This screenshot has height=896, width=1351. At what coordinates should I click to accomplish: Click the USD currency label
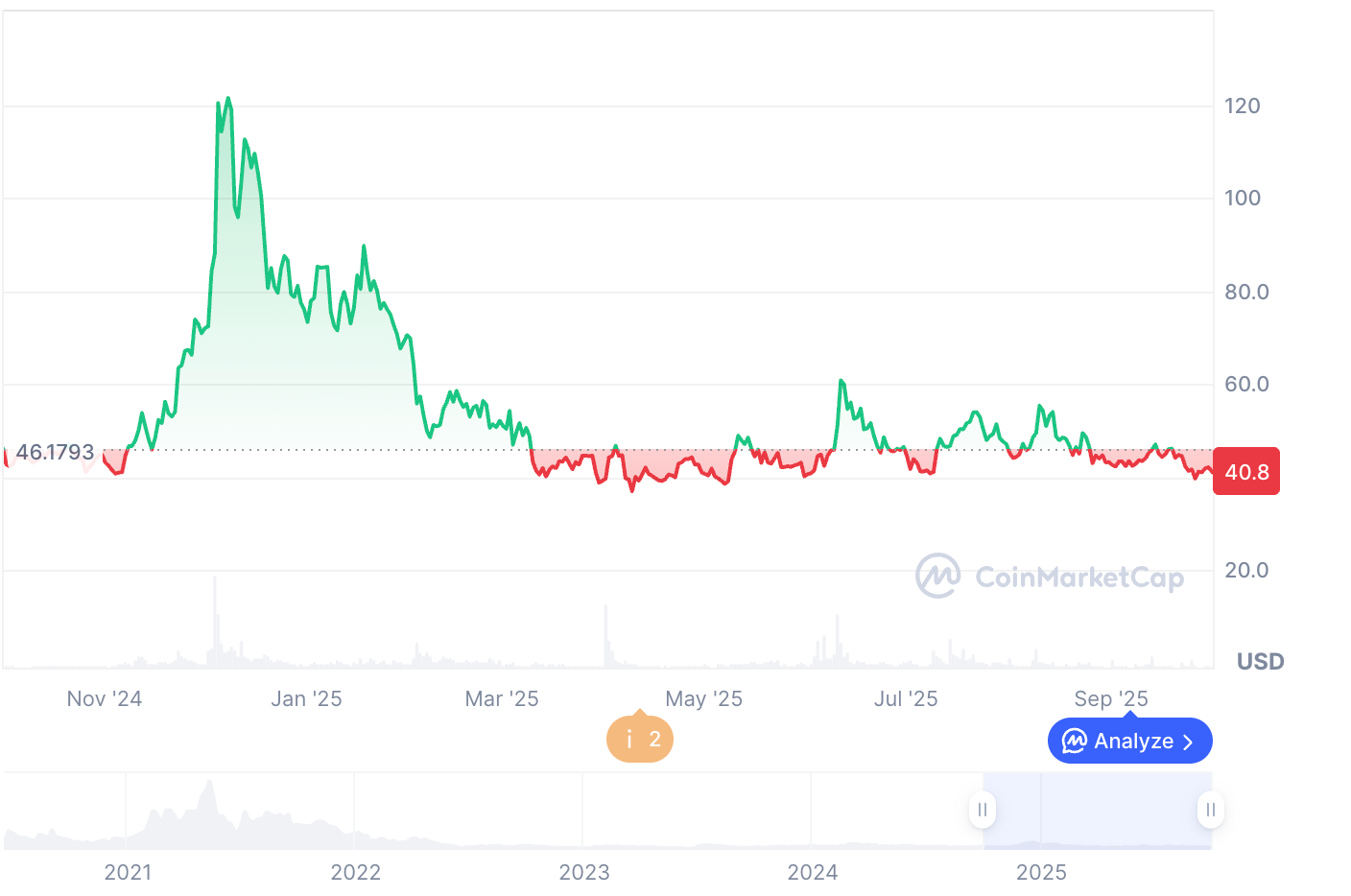(x=1260, y=661)
